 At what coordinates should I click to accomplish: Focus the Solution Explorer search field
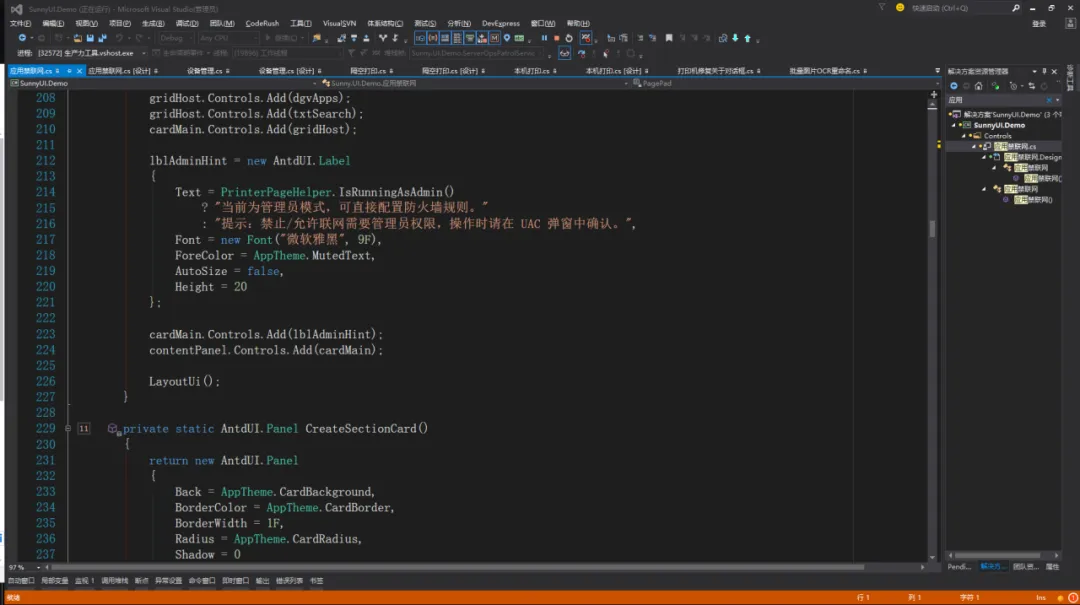(x=996, y=100)
